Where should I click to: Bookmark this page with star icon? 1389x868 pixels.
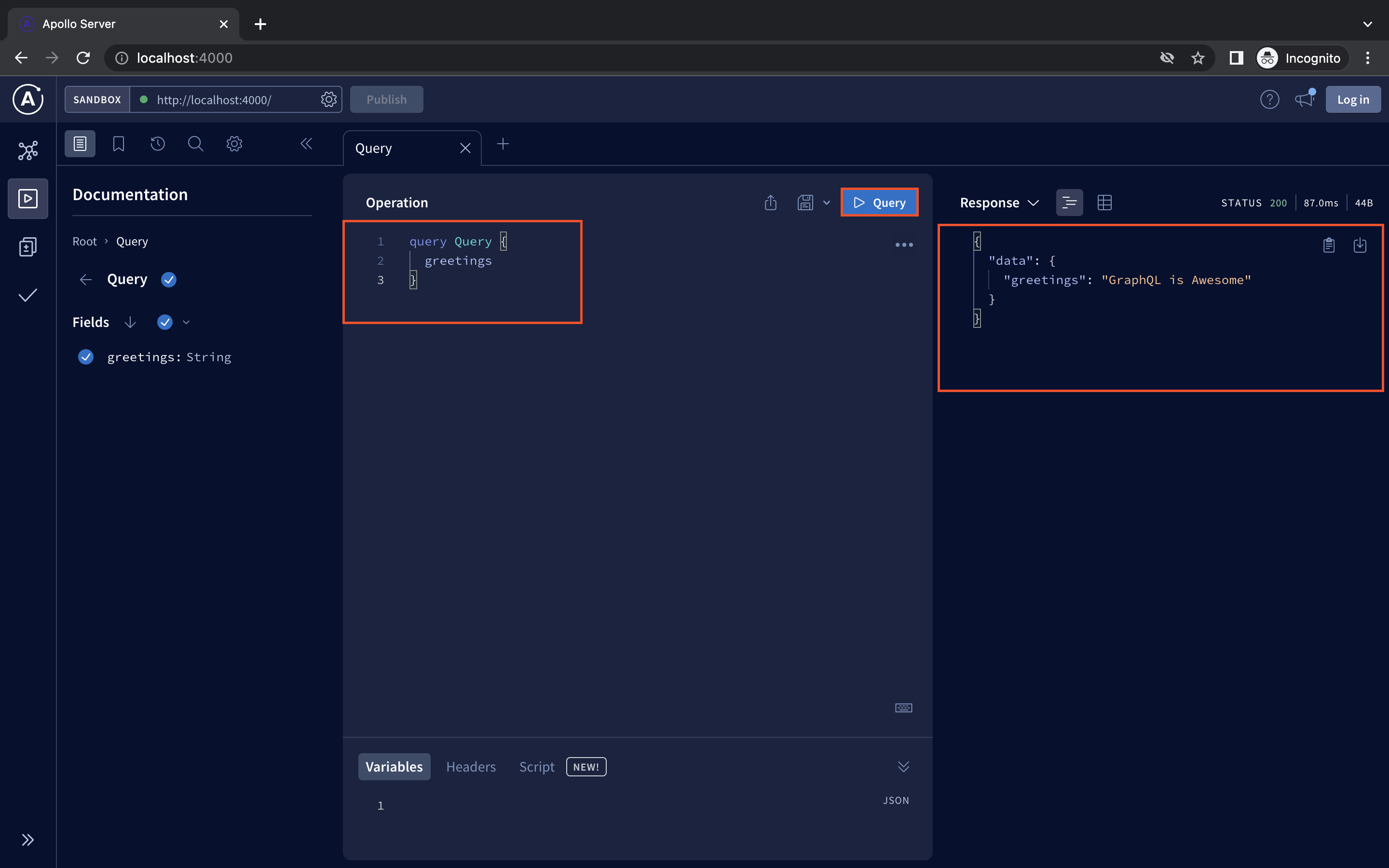point(1198,58)
